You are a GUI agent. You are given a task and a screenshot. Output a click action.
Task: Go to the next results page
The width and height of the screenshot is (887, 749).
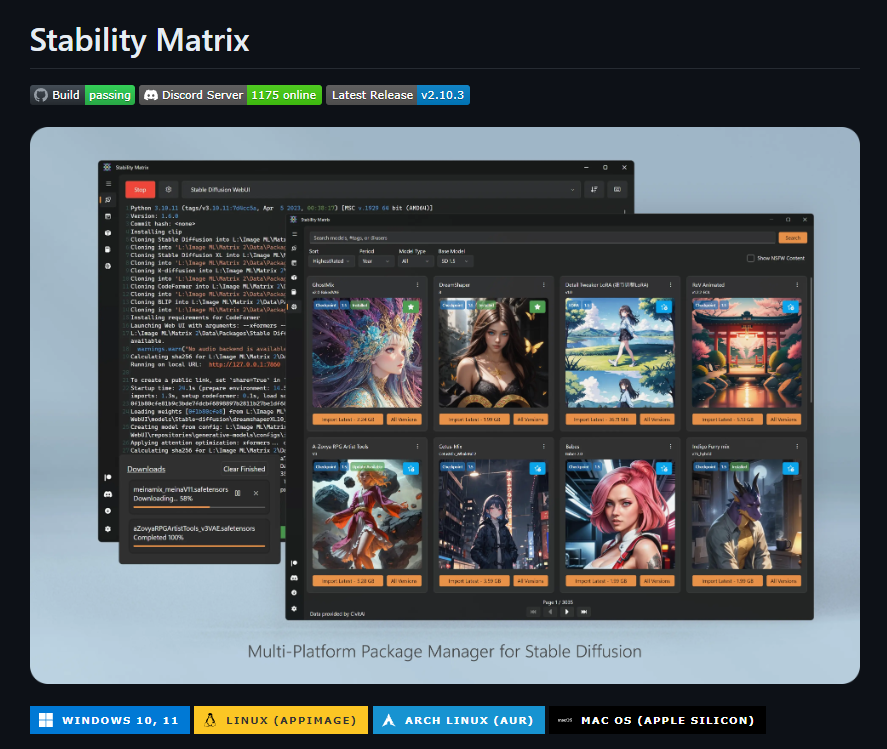pos(567,612)
